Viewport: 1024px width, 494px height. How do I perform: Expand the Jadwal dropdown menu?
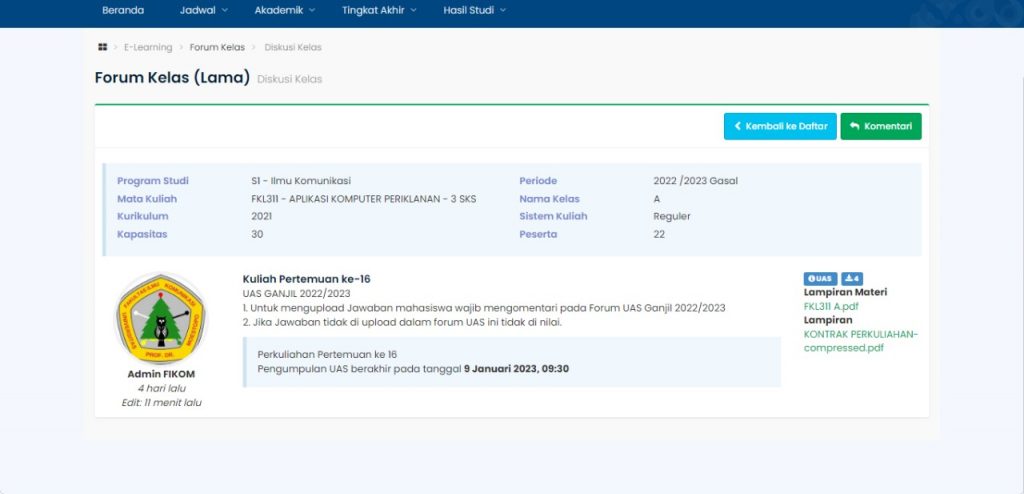(x=204, y=10)
